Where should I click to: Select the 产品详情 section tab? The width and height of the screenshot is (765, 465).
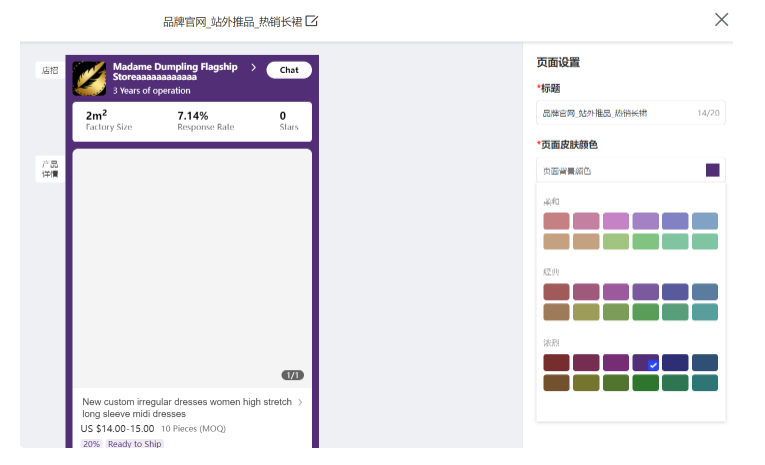tap(48, 168)
